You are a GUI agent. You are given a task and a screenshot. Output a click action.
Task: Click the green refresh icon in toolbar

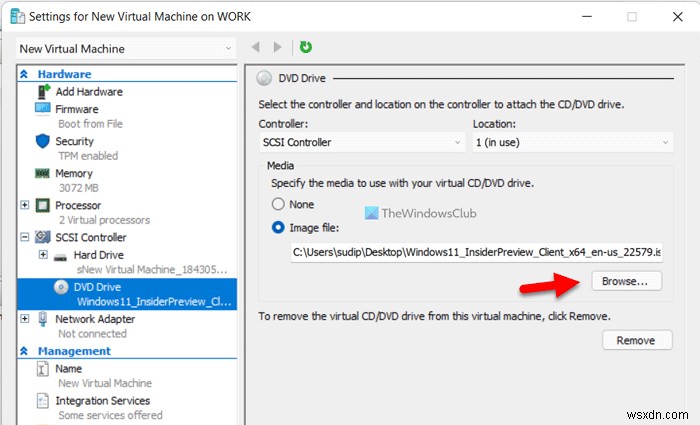point(305,47)
